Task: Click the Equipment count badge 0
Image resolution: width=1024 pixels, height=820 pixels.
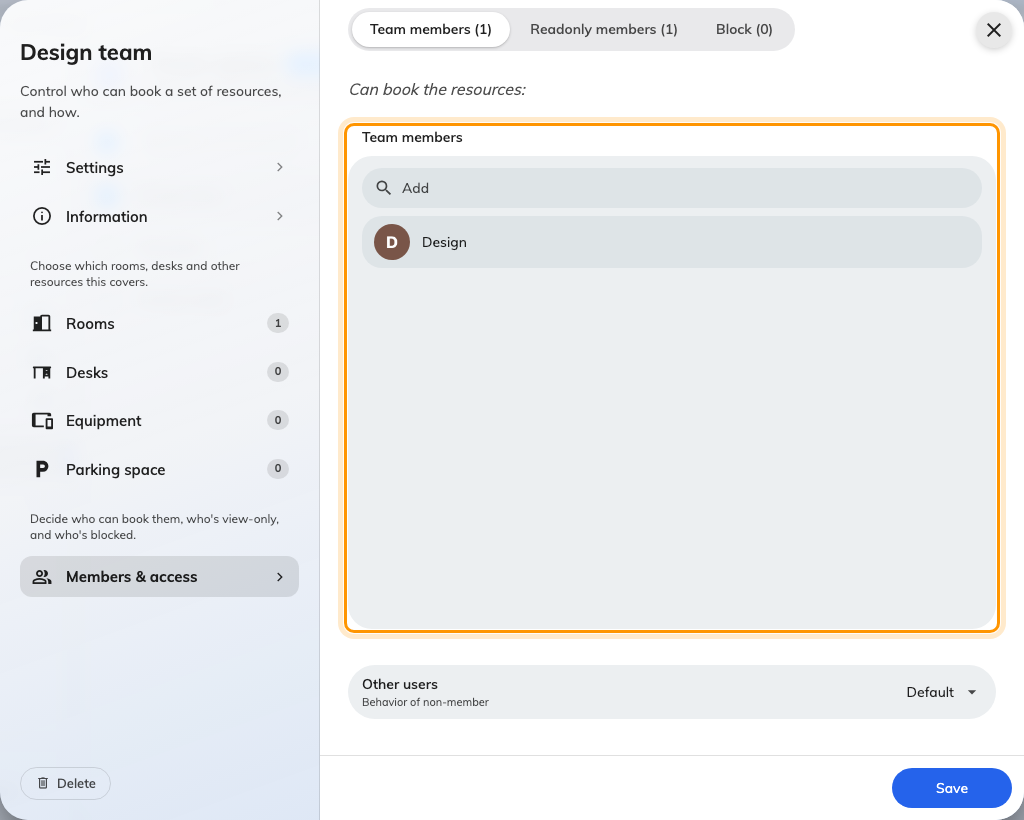Action: [278, 420]
